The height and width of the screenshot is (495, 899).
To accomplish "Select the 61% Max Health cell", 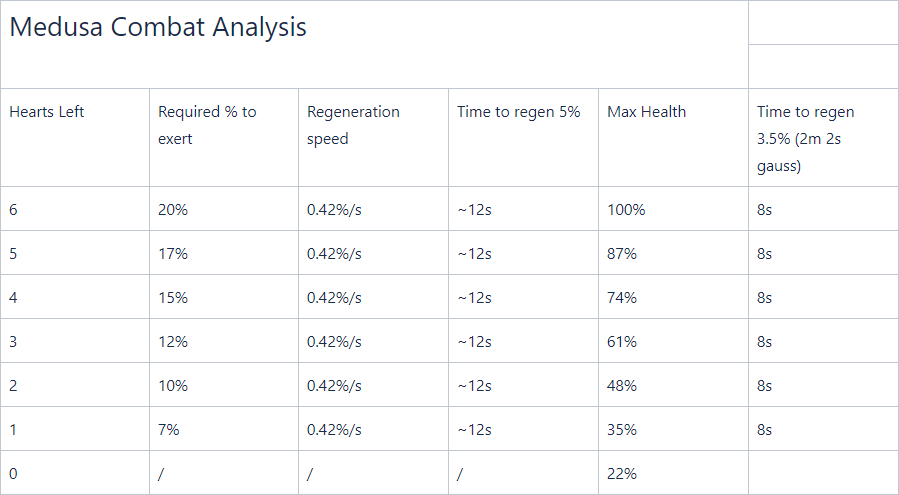I will pos(674,341).
